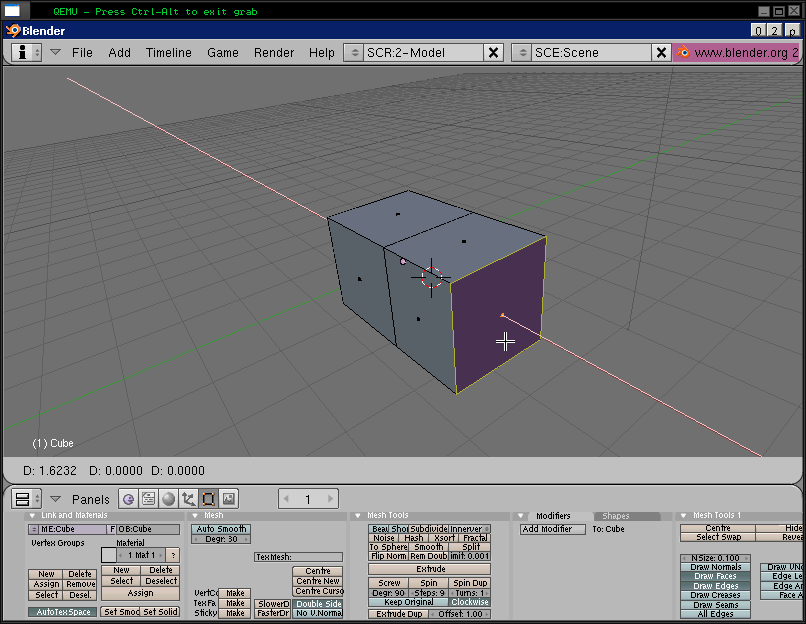
Task: Click the material color swatch
Action: [x=108, y=554]
